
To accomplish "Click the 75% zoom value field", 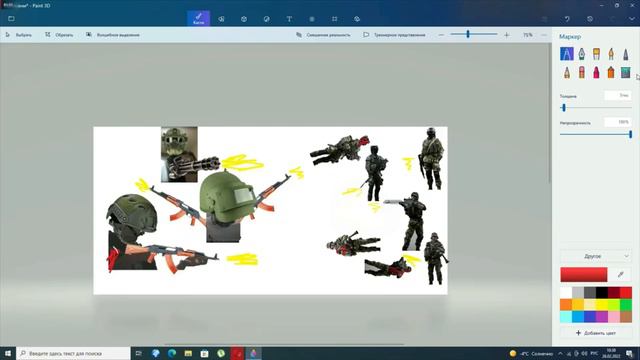I will 527,35.
